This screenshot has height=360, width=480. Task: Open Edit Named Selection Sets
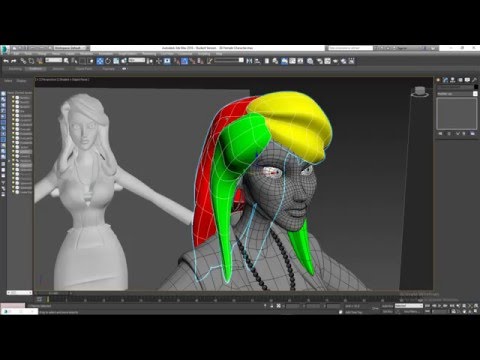click(209, 61)
